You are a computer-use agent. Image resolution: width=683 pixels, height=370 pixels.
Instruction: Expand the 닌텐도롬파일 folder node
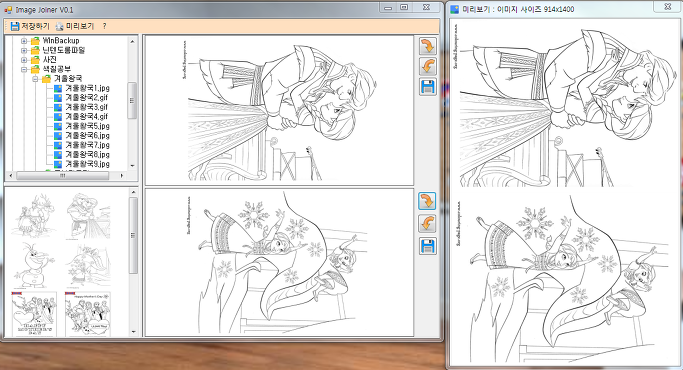tap(24, 51)
